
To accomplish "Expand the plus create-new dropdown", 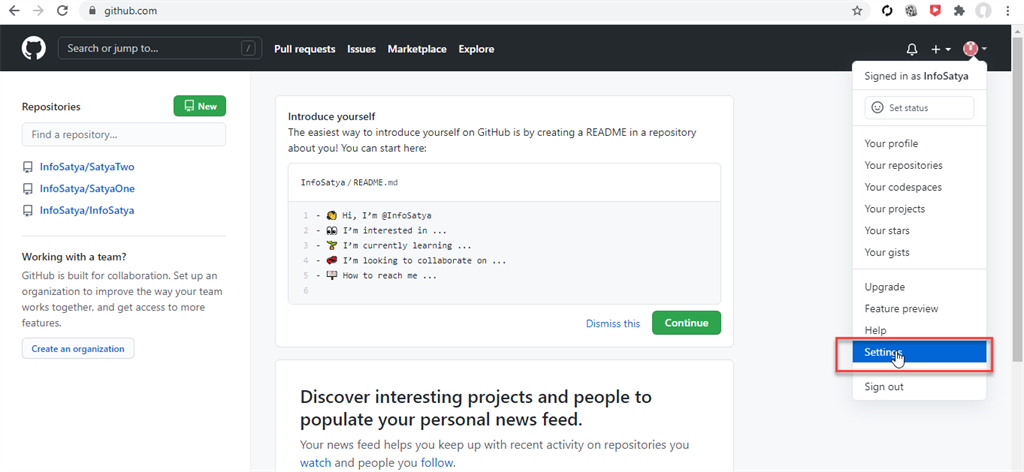I will click(941, 49).
